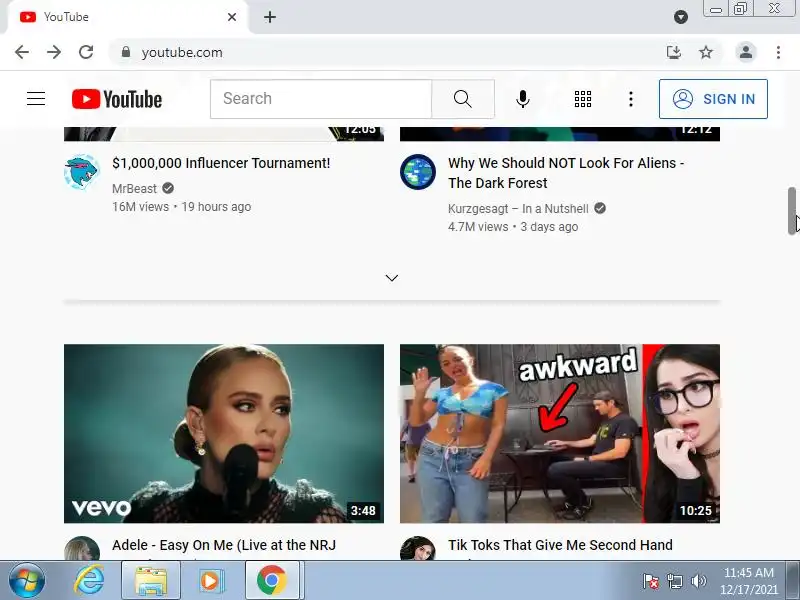Open the volume speaker tray icon
Image resolution: width=800 pixels, height=600 pixels.
[698, 581]
